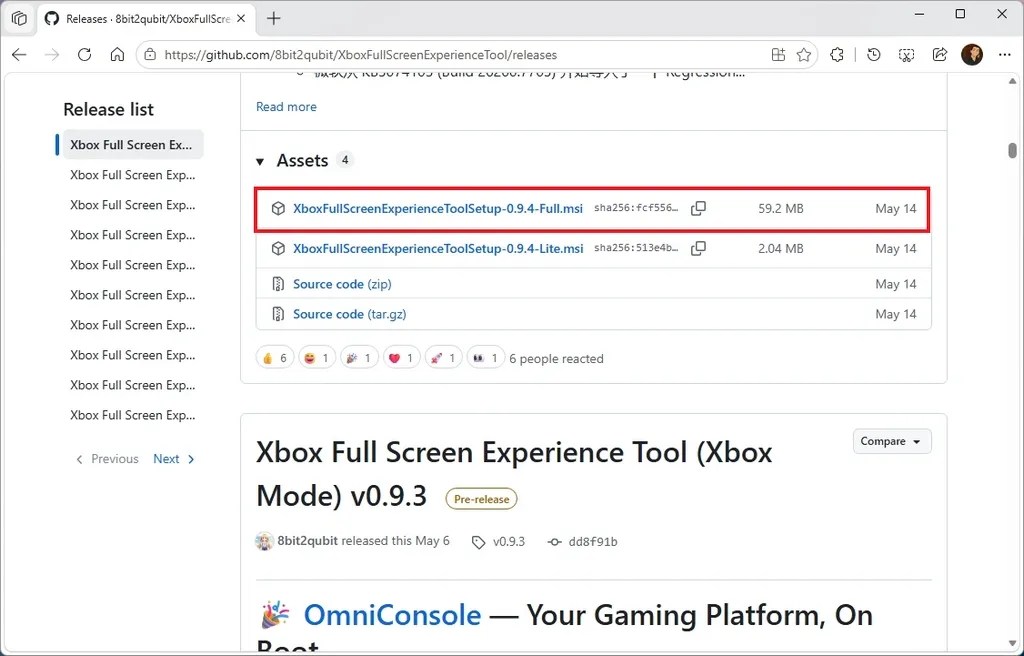Click the Pre-release label
The image size is (1024, 656).
(x=481, y=499)
